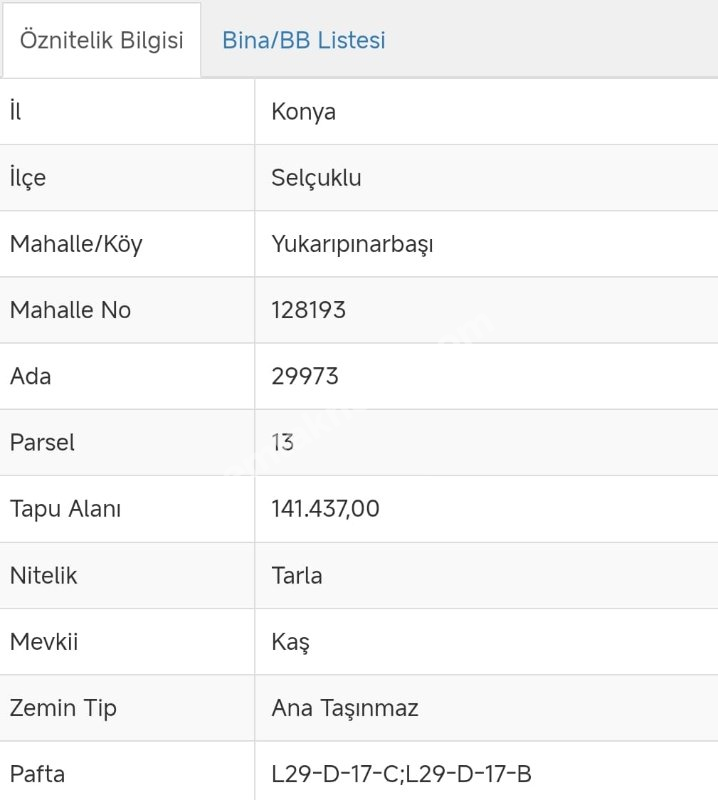Click Tapu Alanı value 141.437,00
718x800 pixels.
(325, 509)
